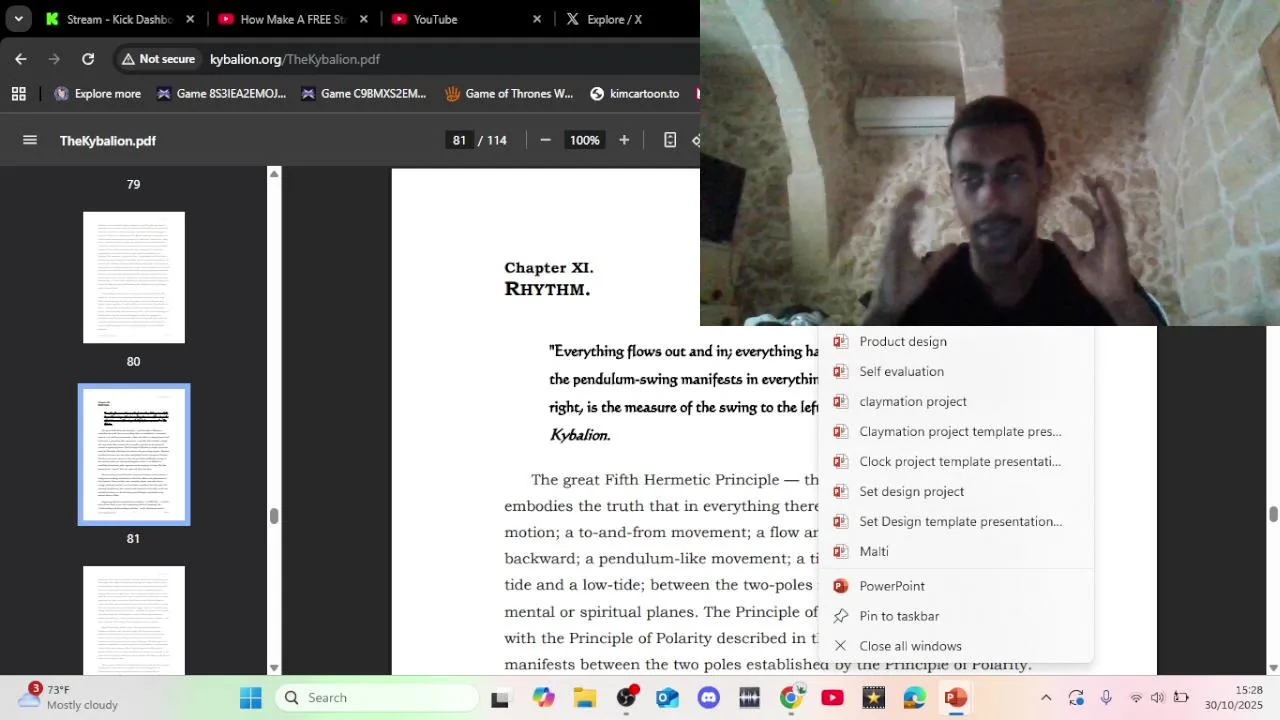Open YouTube app on taskbar

pyautogui.click(x=832, y=698)
